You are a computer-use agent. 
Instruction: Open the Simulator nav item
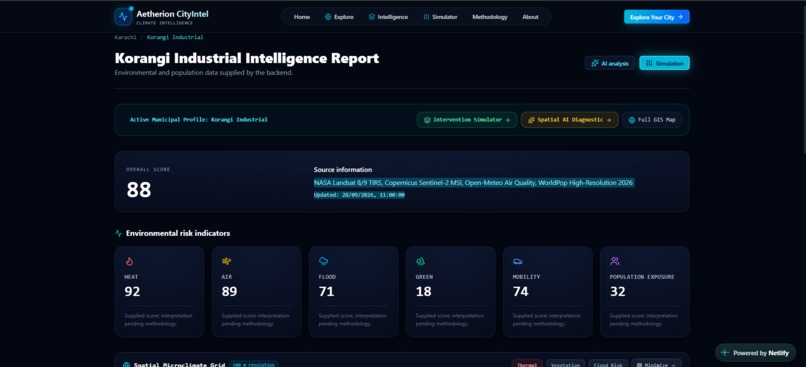point(440,17)
